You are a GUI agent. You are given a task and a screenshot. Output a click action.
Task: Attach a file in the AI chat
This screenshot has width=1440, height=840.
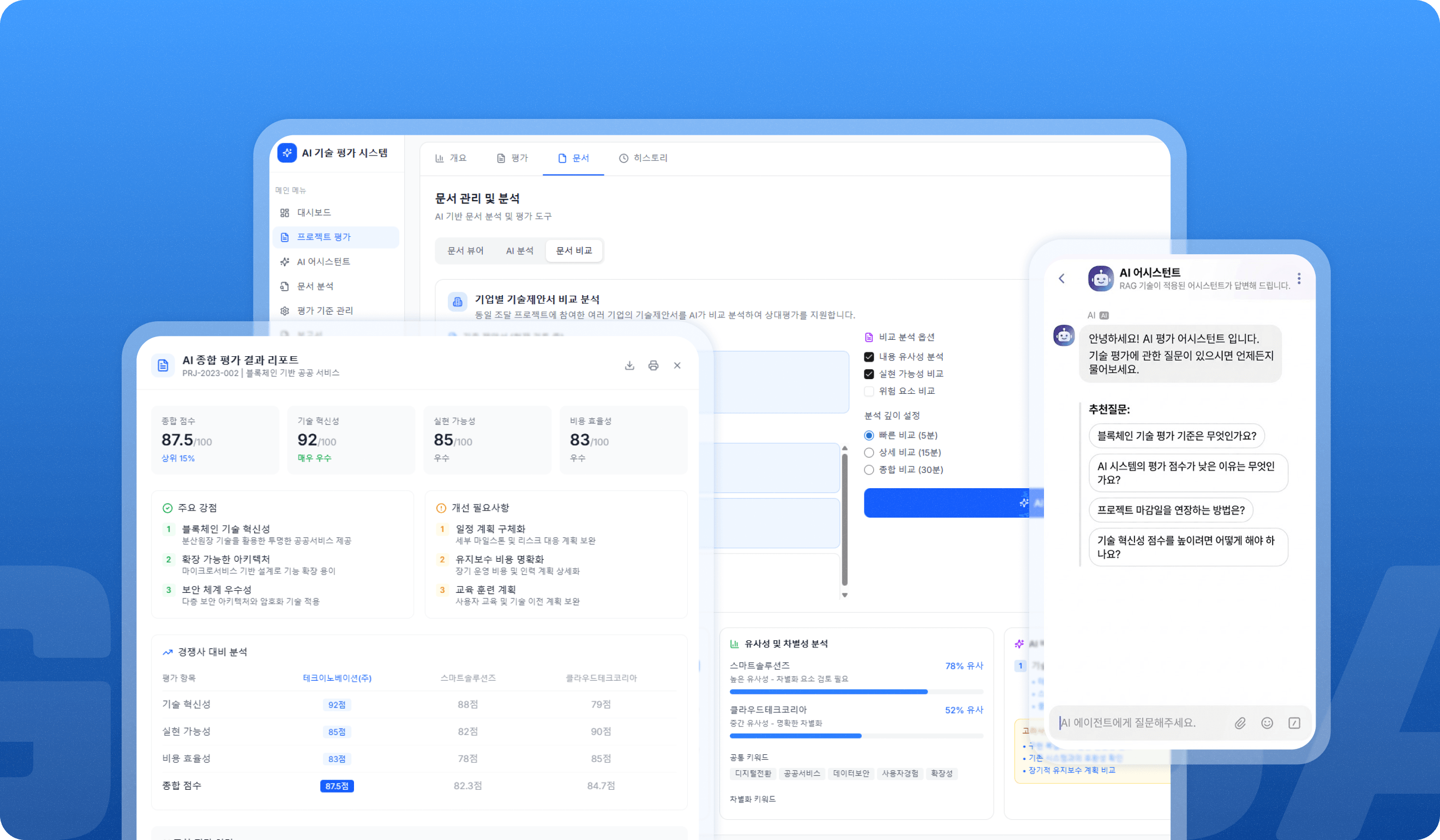(x=1240, y=722)
